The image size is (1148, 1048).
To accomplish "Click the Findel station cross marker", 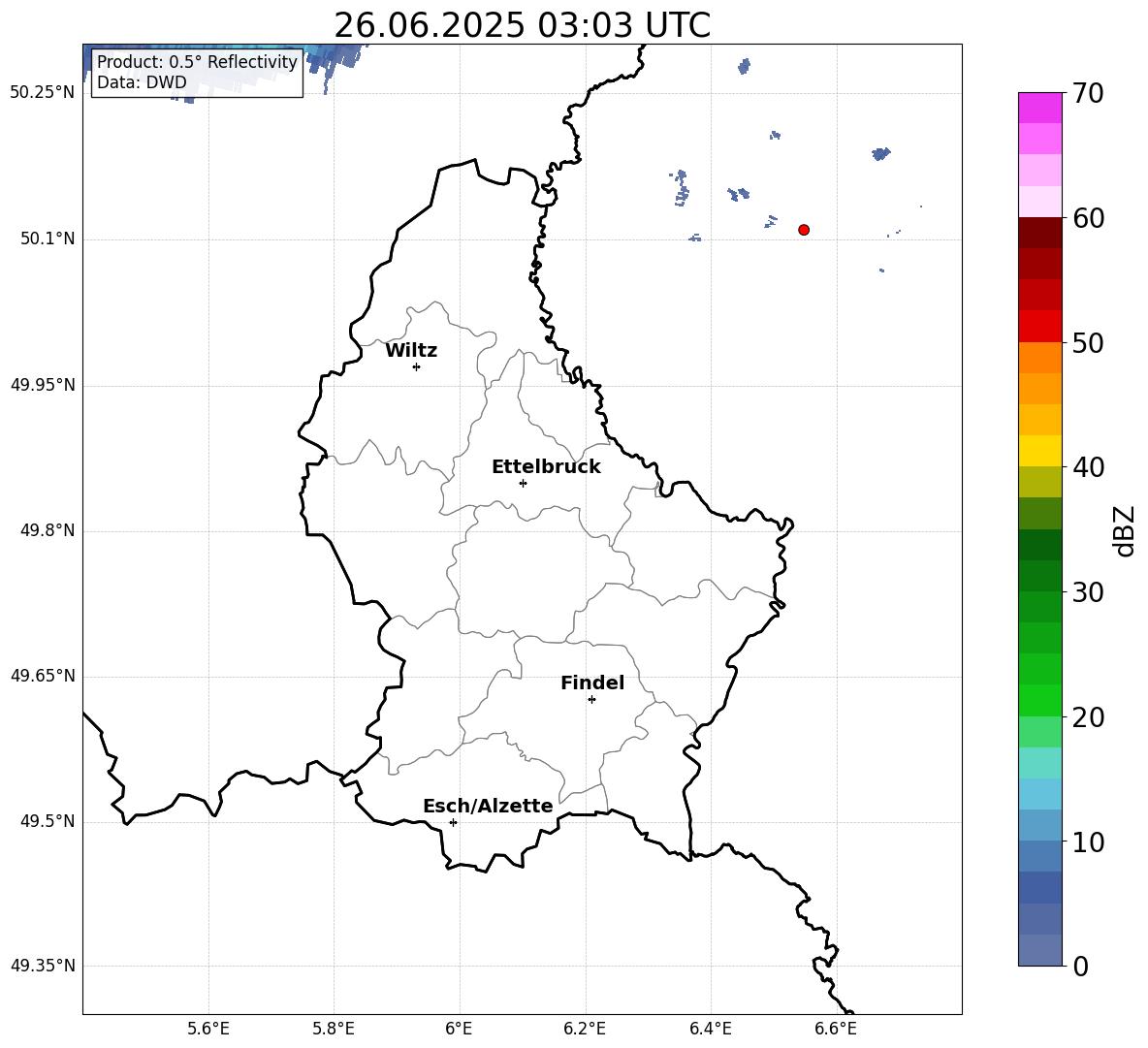I will coord(591,700).
